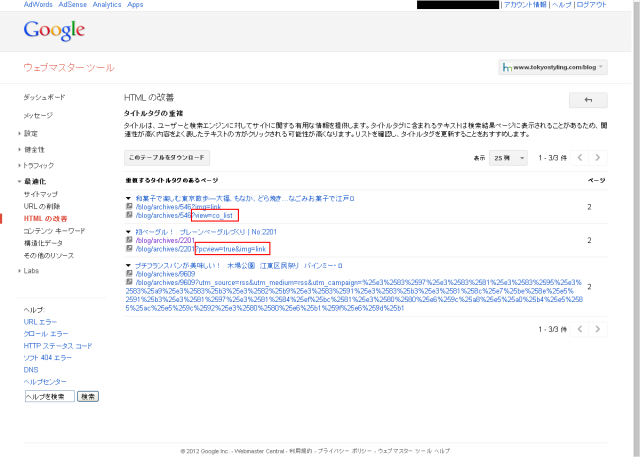Go to previous page in top pagination
The image size is (640, 457).
[580, 158]
